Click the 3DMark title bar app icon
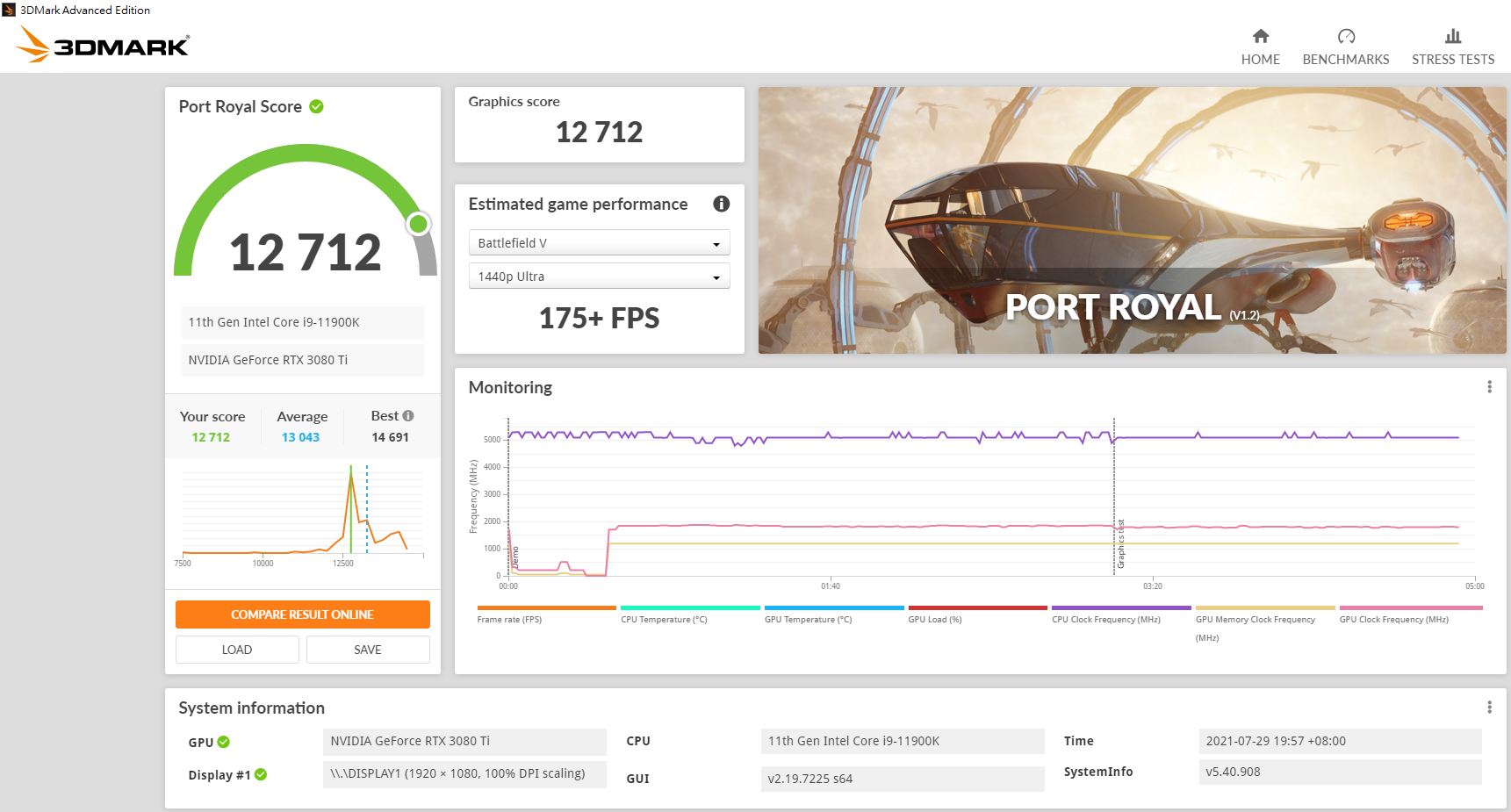Screen dimensions: 1511x812 9,10
